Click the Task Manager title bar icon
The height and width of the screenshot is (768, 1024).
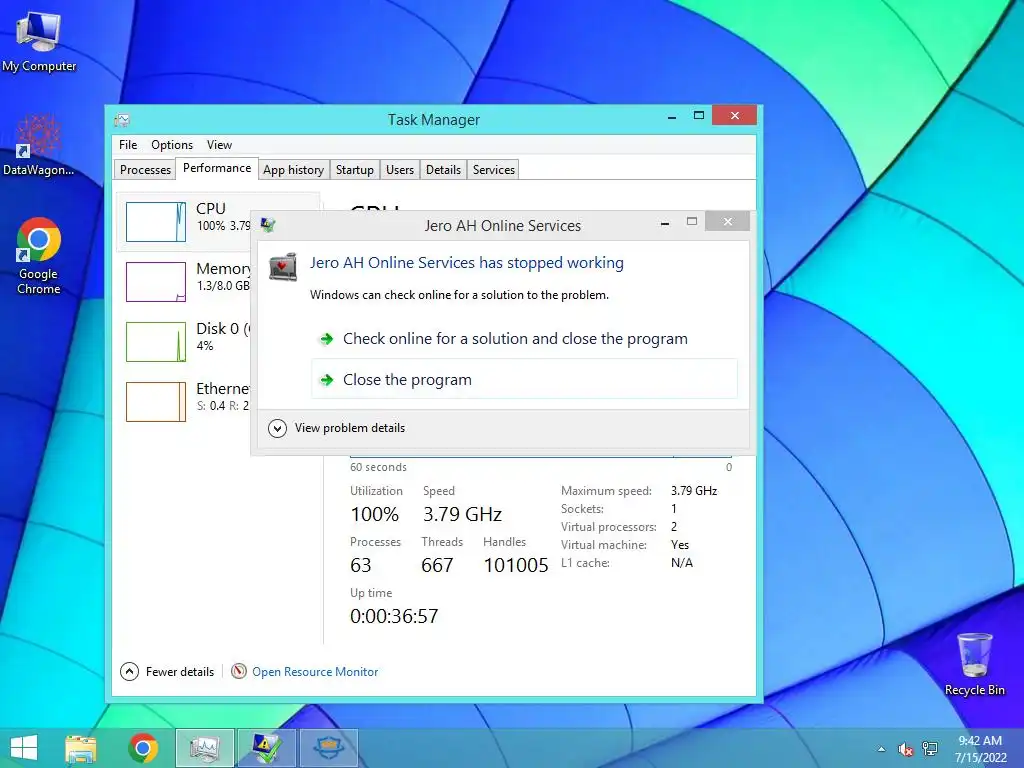click(122, 120)
